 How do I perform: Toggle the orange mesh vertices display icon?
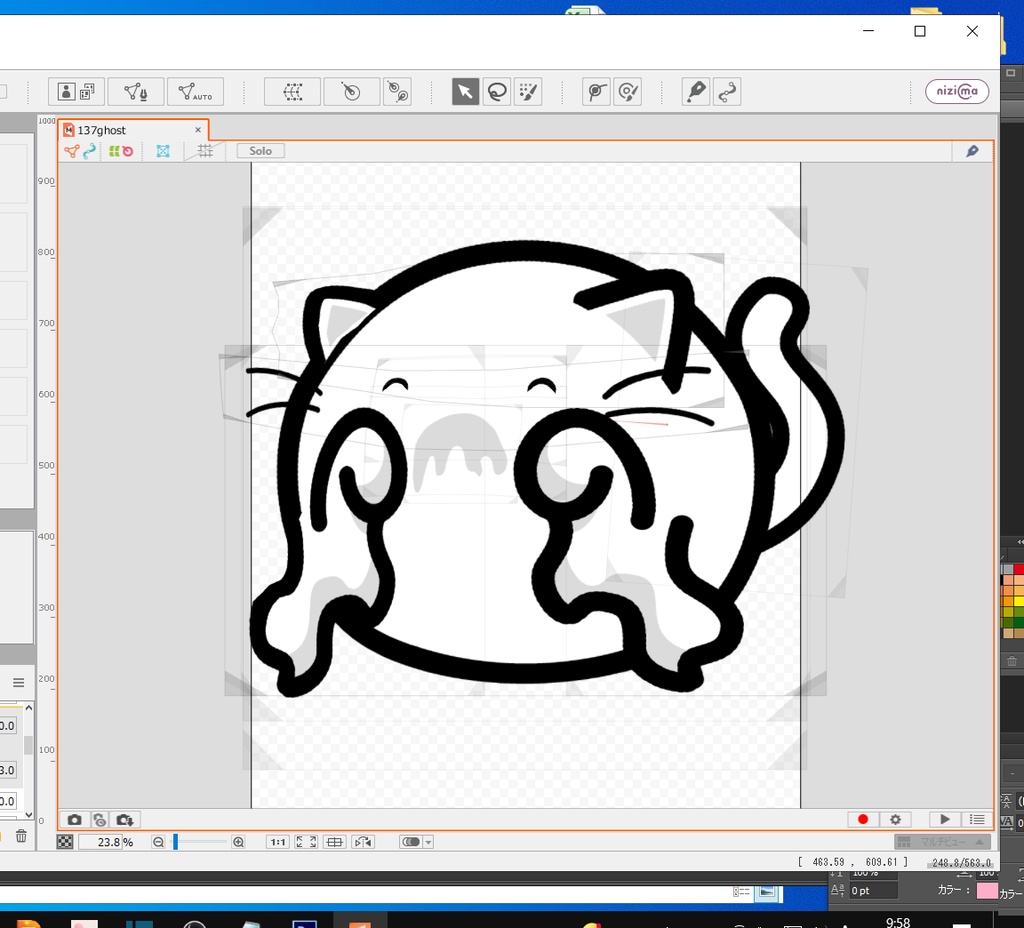click(72, 152)
